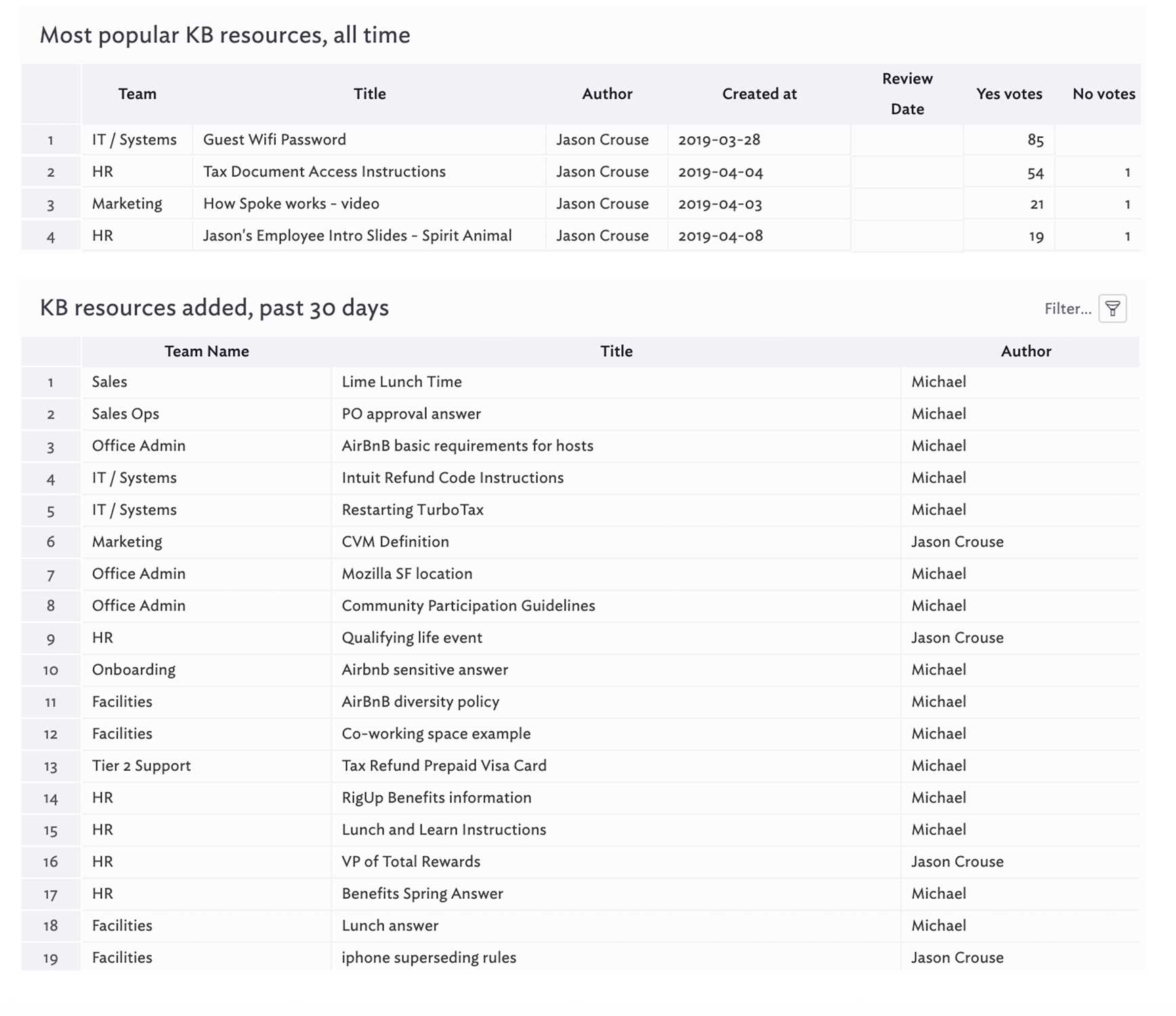Click Title header in resources added table
Image resolution: width=1176 pixels, height=1016 pixels.
click(616, 352)
